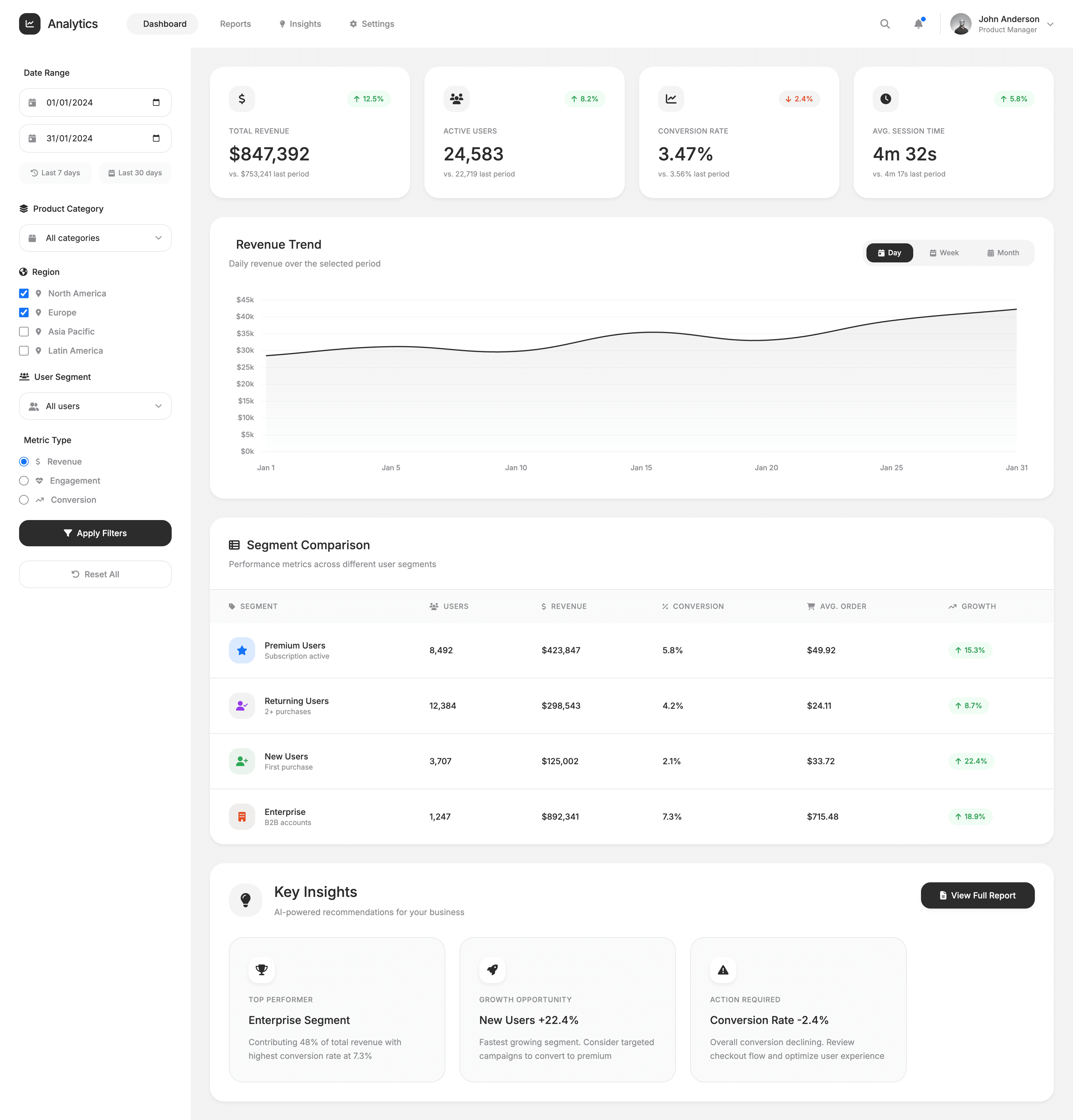The height and width of the screenshot is (1120, 1073).
Task: Click the Premium Users star icon
Action: [241, 650]
